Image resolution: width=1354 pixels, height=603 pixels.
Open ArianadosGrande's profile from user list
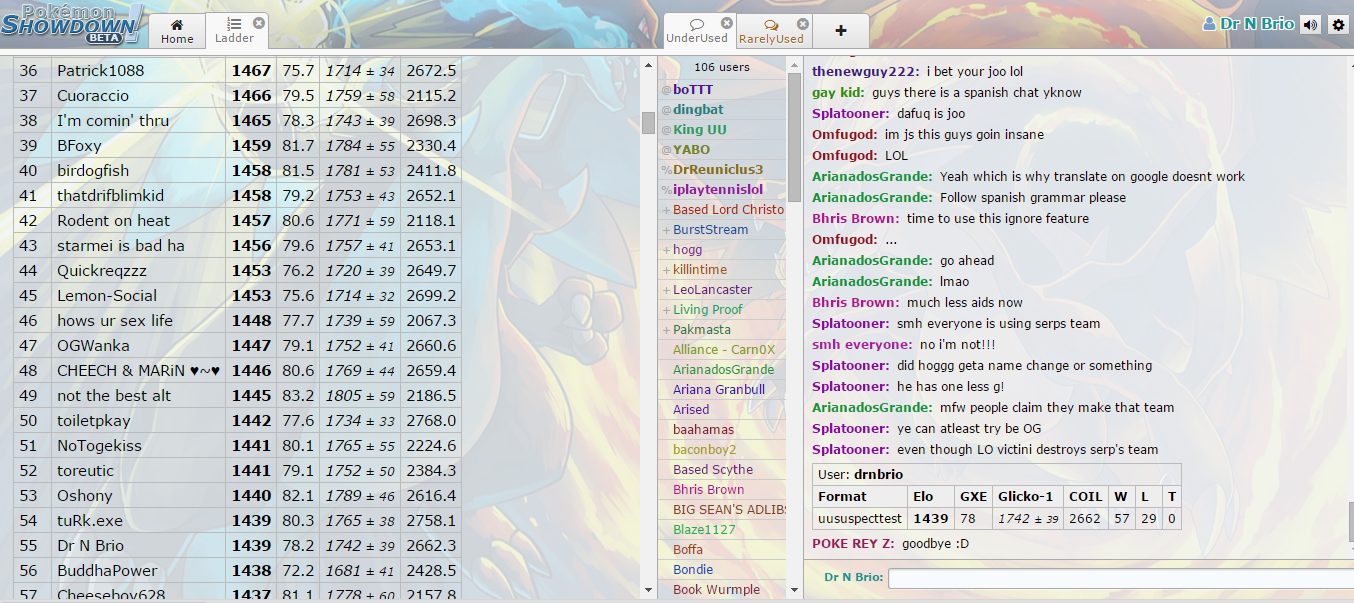pyautogui.click(x=723, y=370)
